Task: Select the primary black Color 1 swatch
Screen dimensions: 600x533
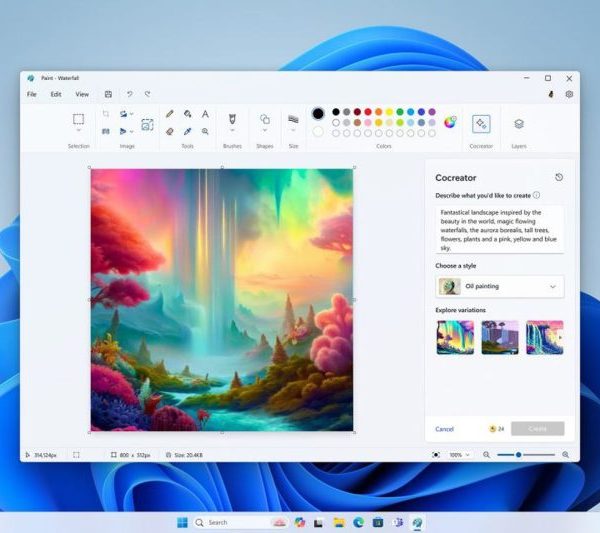Action: coord(318,113)
